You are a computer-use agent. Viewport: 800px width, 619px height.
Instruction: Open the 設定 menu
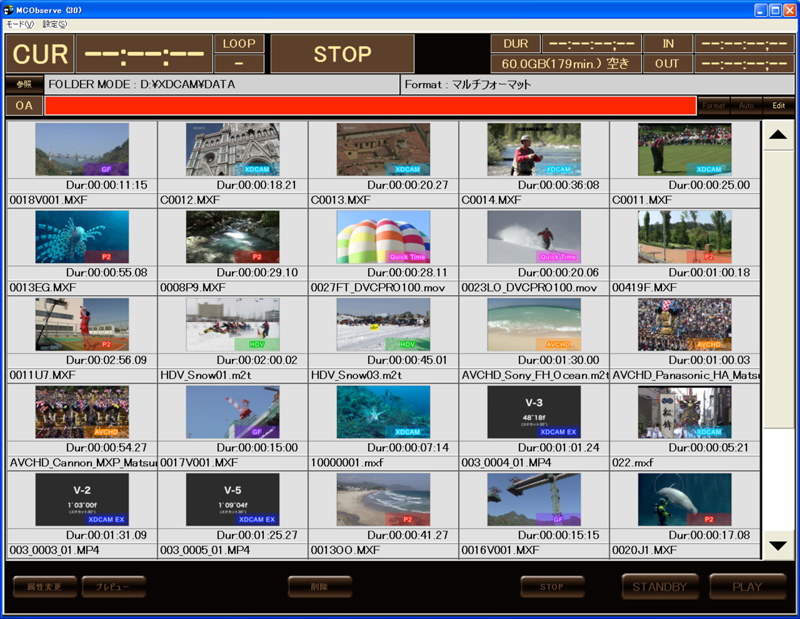54,24
